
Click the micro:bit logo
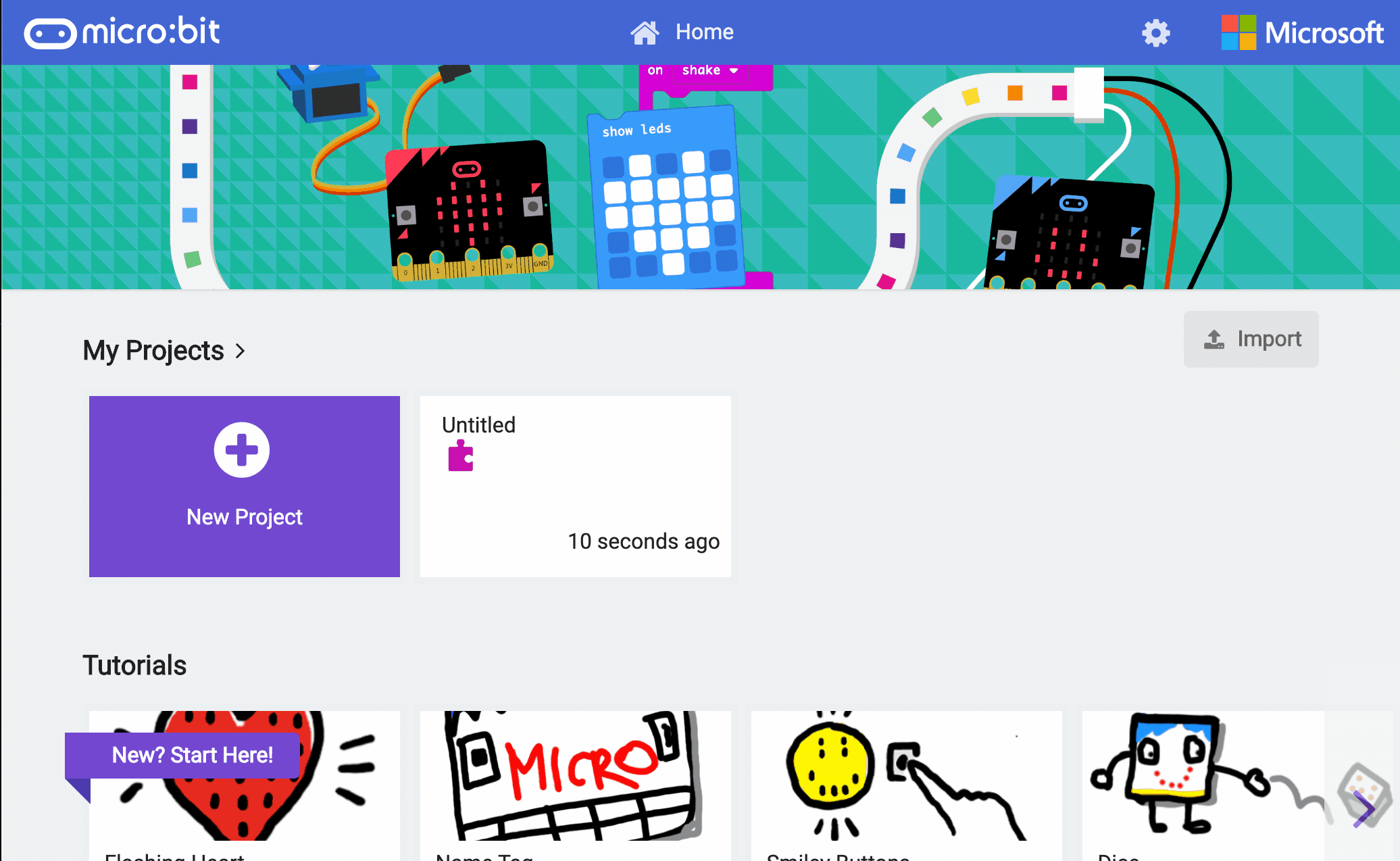(x=122, y=32)
